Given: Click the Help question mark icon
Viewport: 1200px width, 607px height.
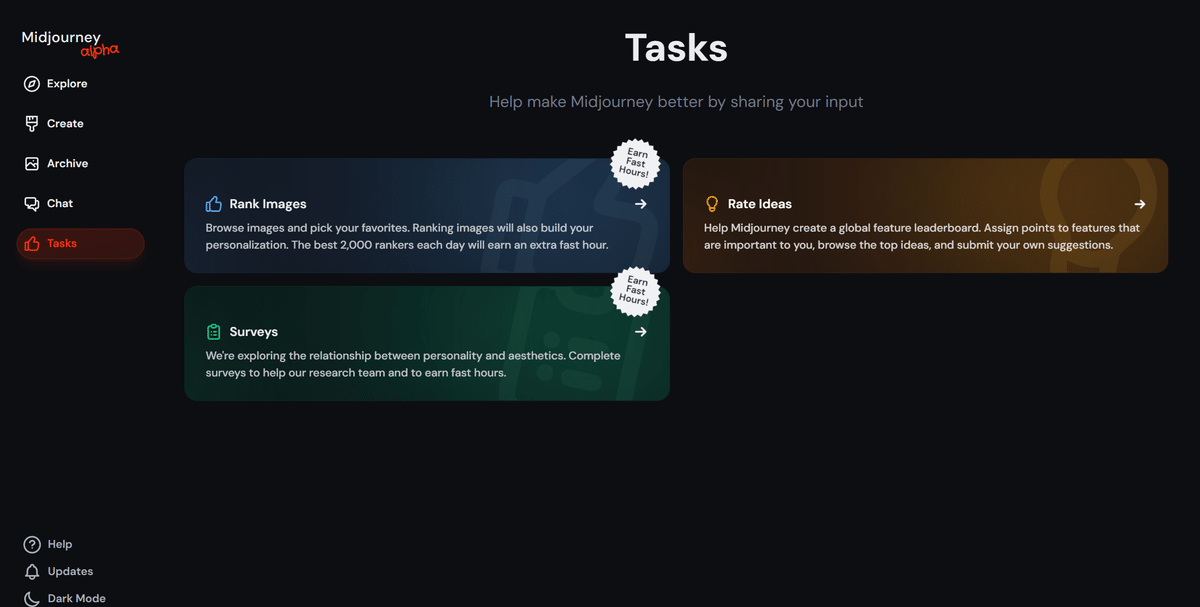Looking at the screenshot, I should click(x=32, y=545).
